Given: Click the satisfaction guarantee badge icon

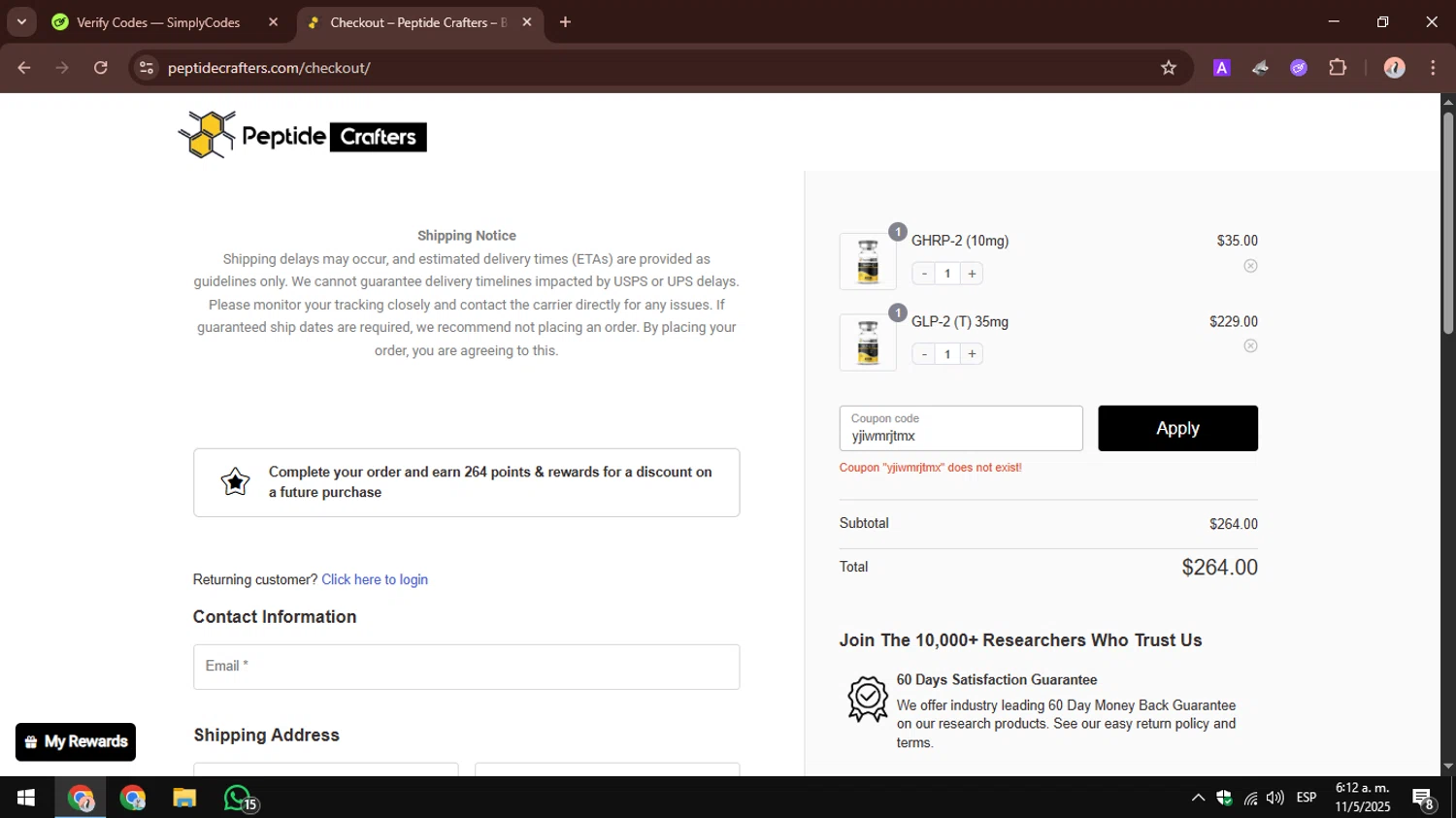Looking at the screenshot, I should [x=868, y=699].
